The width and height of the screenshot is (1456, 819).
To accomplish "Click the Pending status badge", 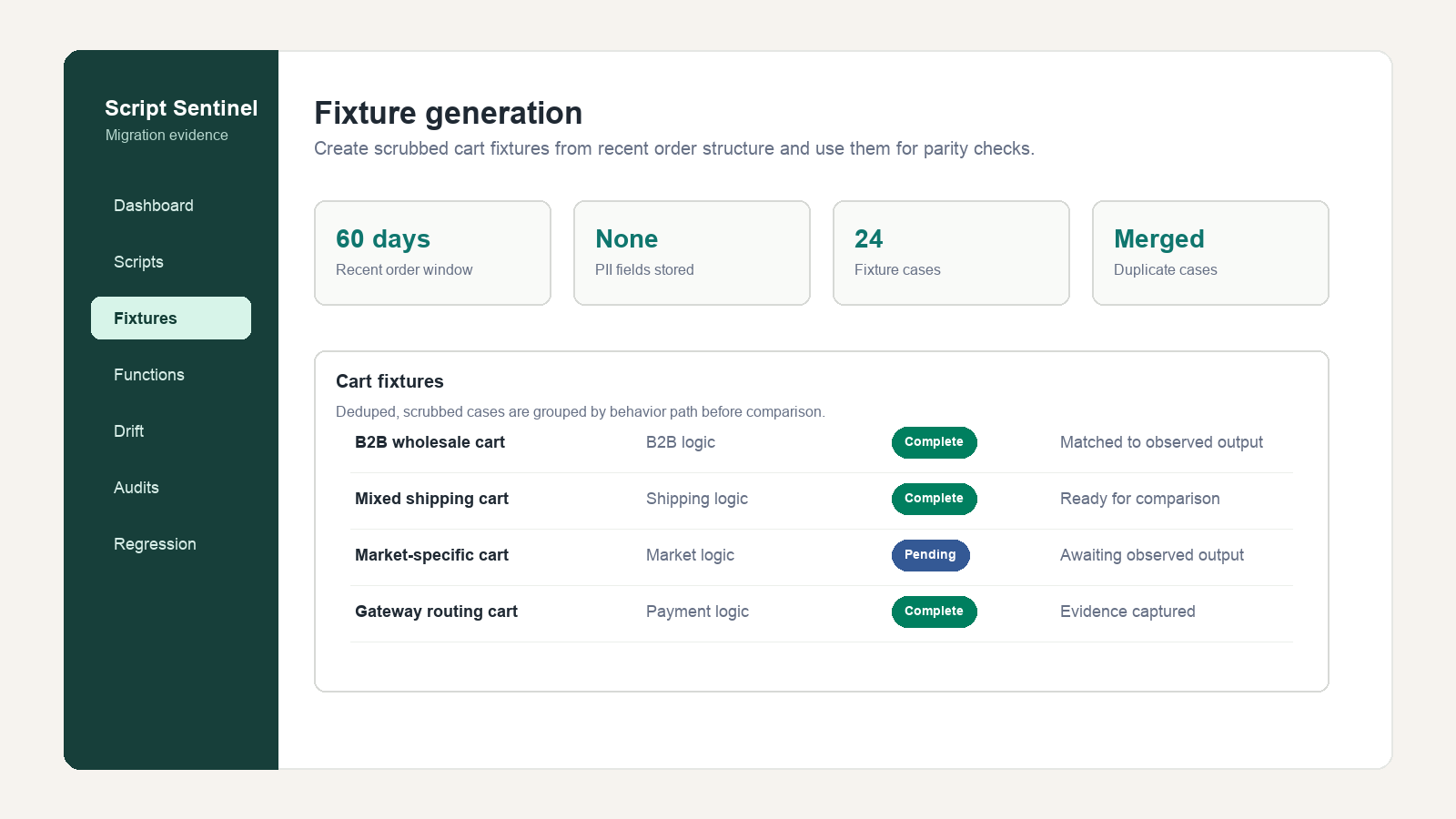I will [x=930, y=555].
